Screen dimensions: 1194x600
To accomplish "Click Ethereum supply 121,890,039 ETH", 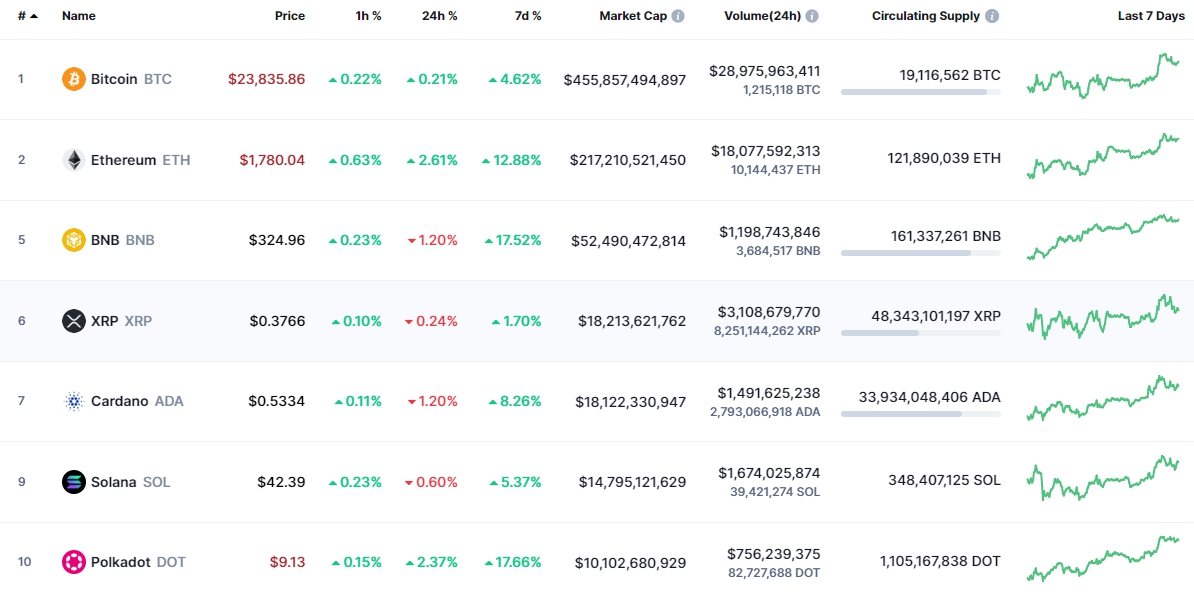I will [944, 158].
